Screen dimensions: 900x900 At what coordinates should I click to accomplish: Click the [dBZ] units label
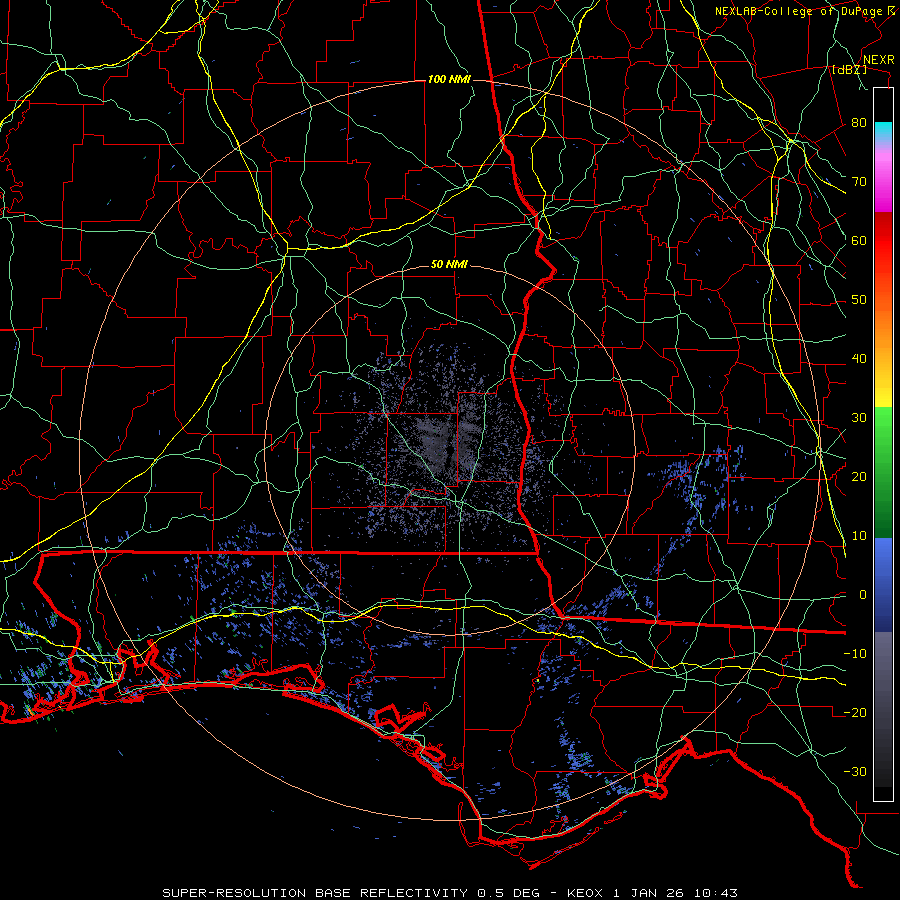849,70
